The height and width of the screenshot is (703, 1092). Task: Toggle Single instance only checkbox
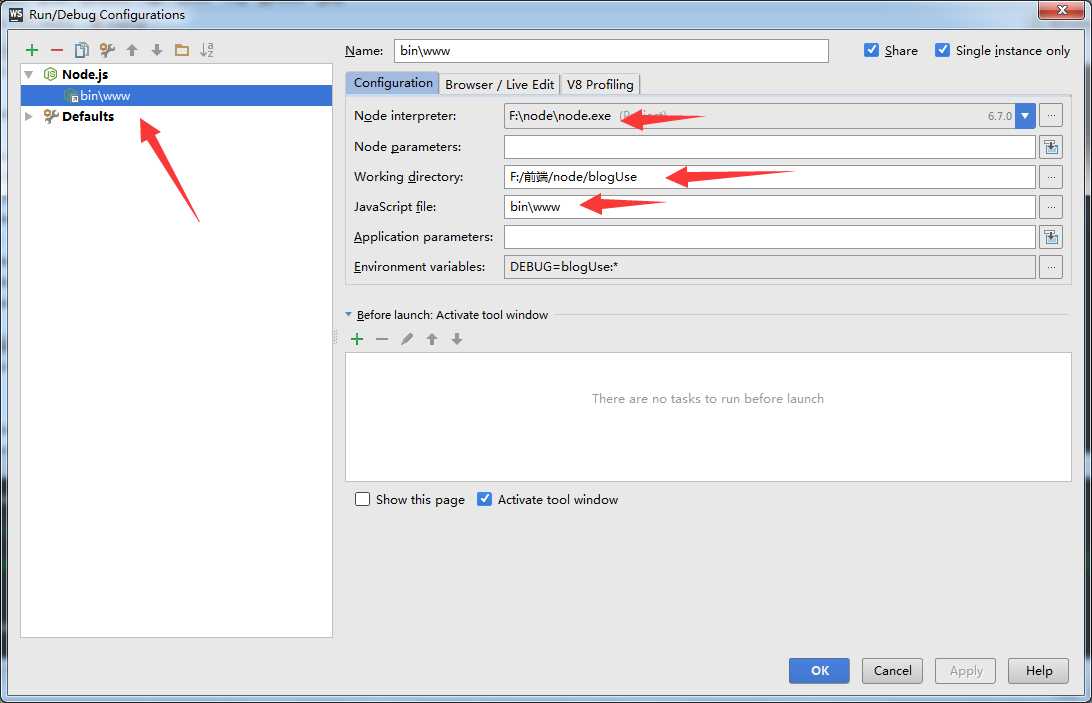tap(942, 50)
